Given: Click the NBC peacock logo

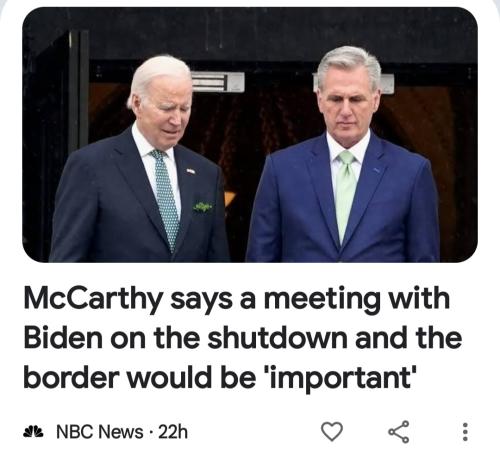Looking at the screenshot, I should pyautogui.click(x=33, y=431).
